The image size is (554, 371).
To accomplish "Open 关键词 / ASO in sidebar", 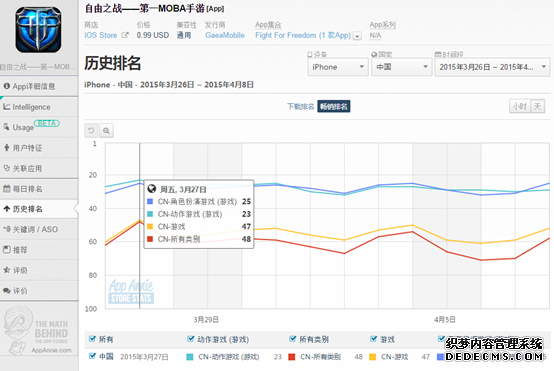I will 39,229.
